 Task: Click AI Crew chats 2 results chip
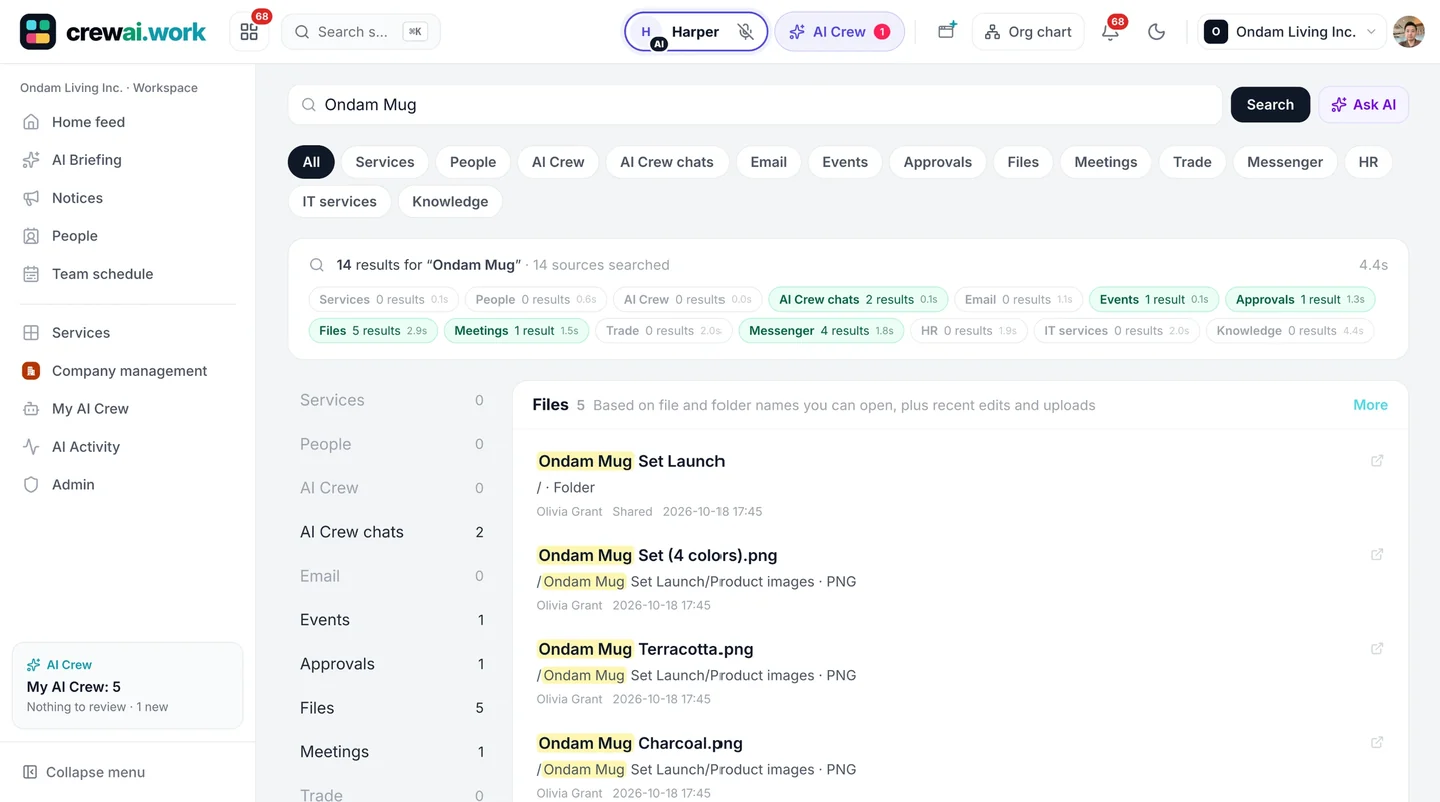point(858,299)
